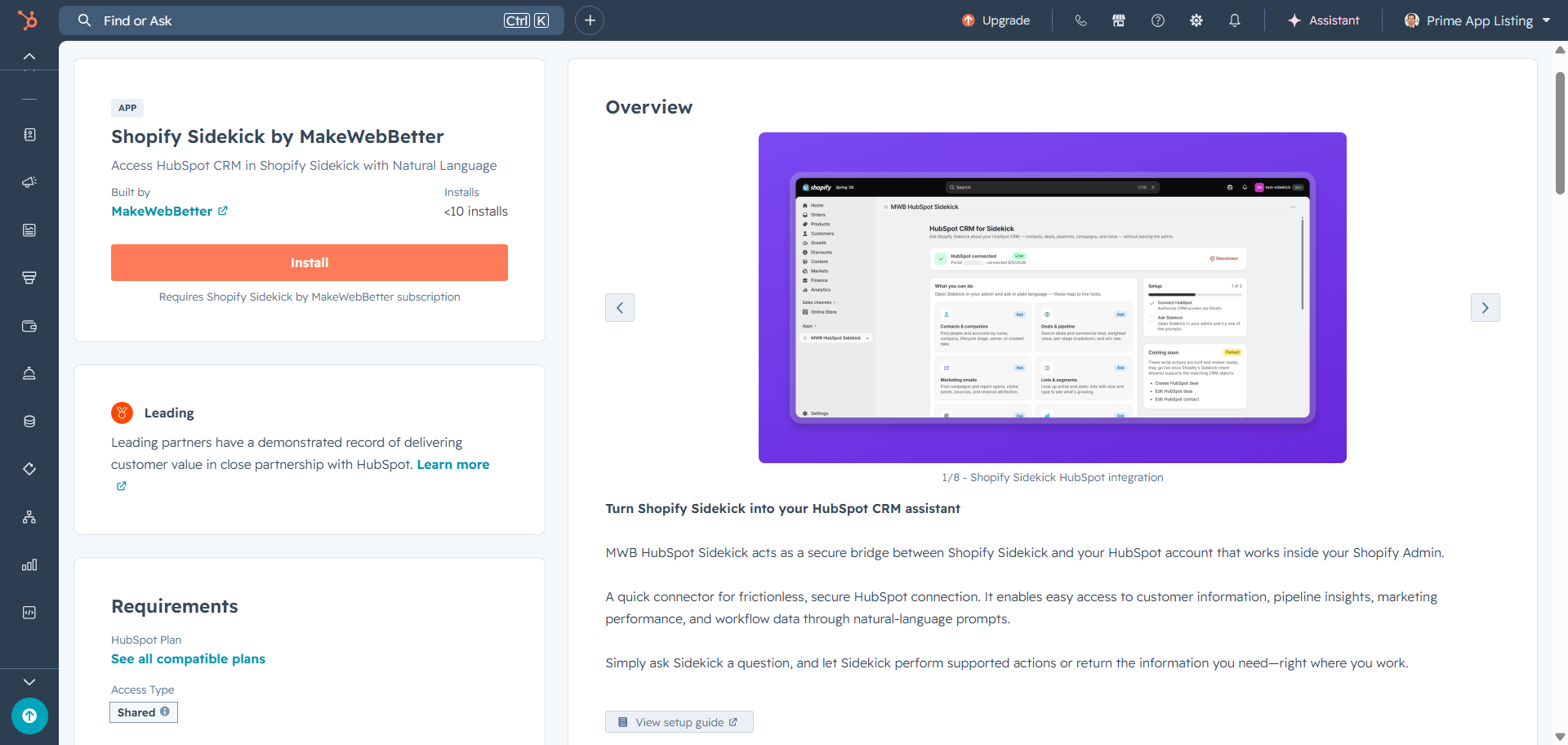This screenshot has height=745, width=1568.
Task: Show the next carousel image
Action: point(1485,307)
